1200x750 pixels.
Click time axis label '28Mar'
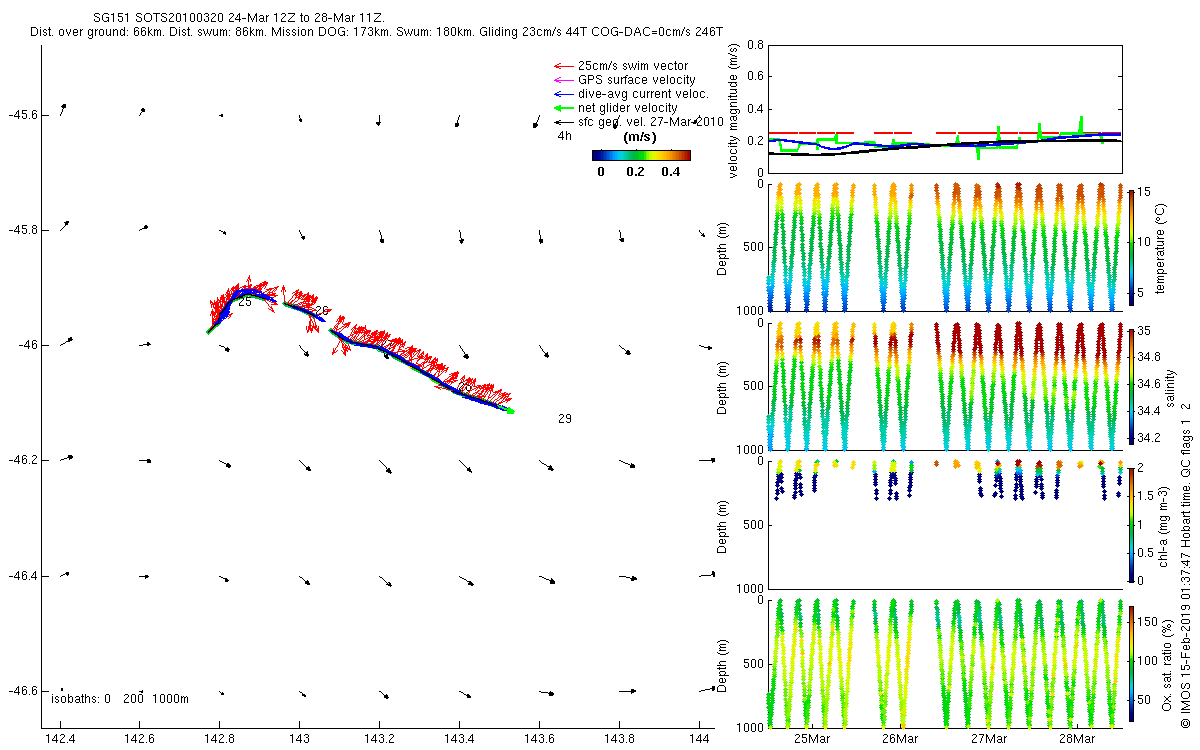pos(1077,739)
